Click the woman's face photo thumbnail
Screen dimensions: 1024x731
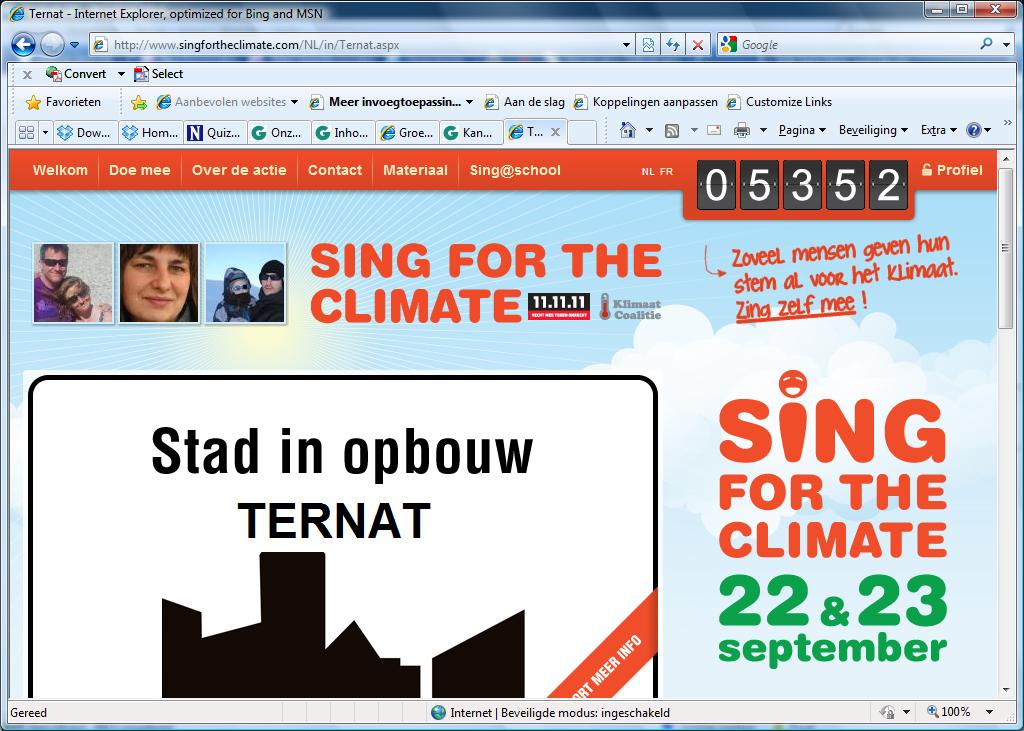[x=159, y=283]
